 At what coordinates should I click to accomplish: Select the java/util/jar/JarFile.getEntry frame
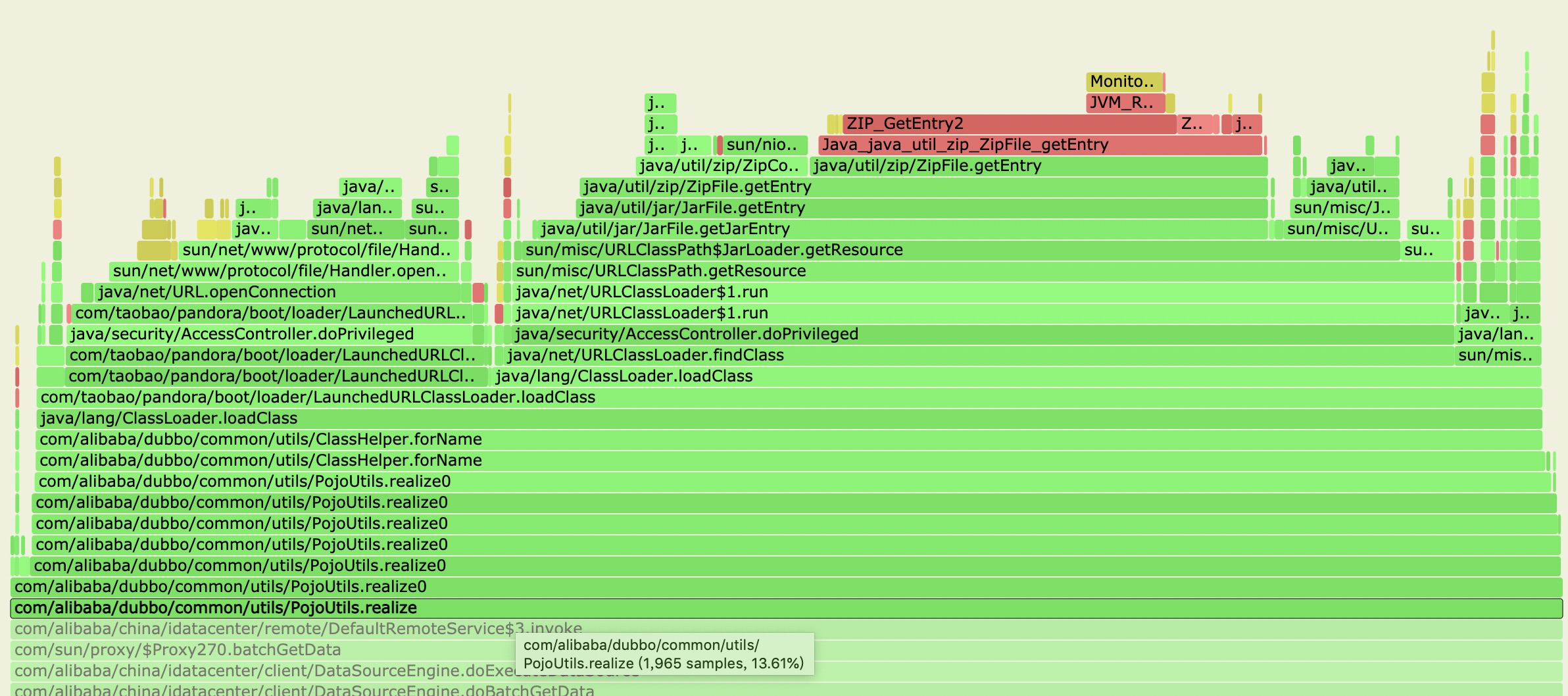tap(921, 208)
